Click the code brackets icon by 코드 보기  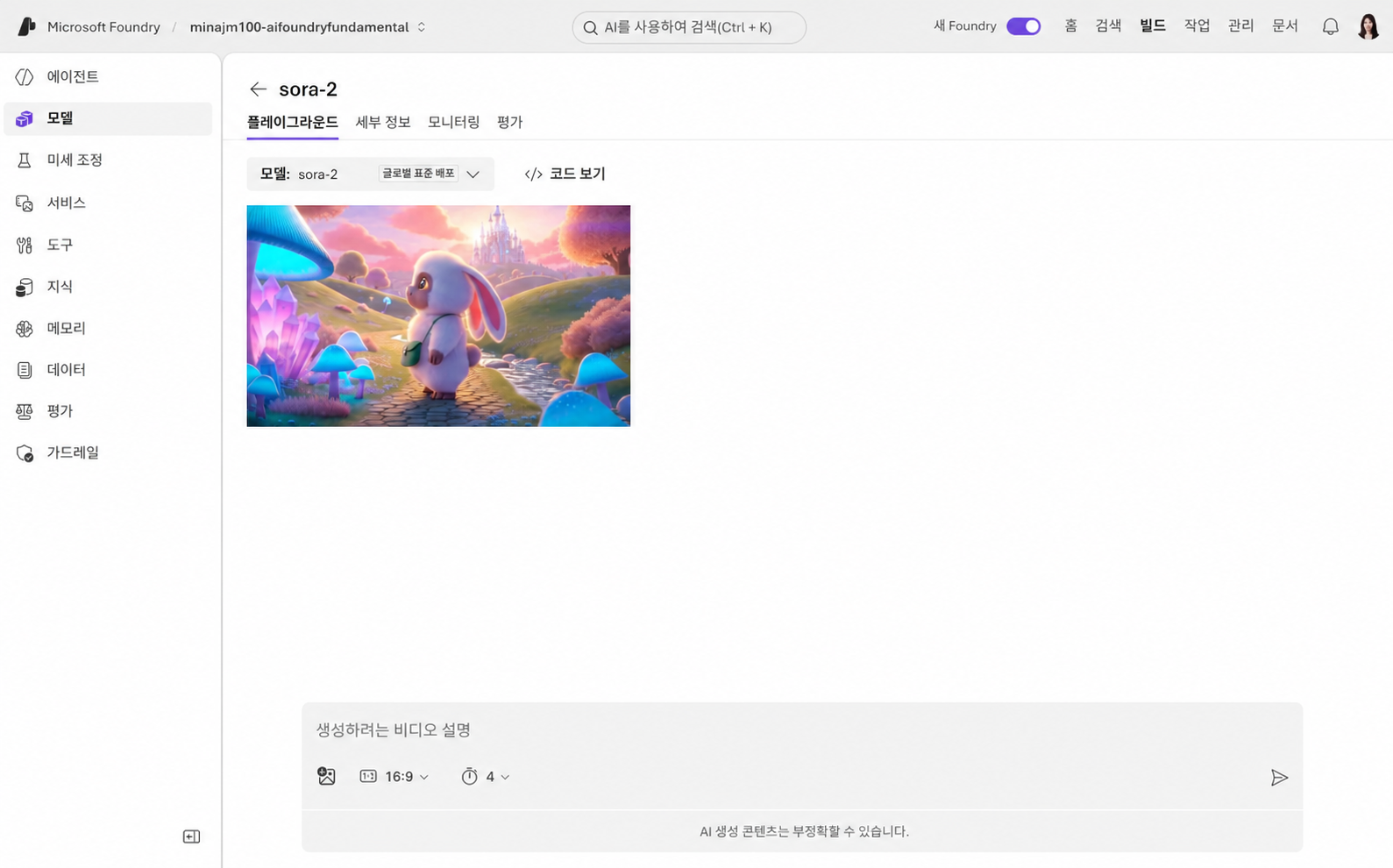coord(533,174)
